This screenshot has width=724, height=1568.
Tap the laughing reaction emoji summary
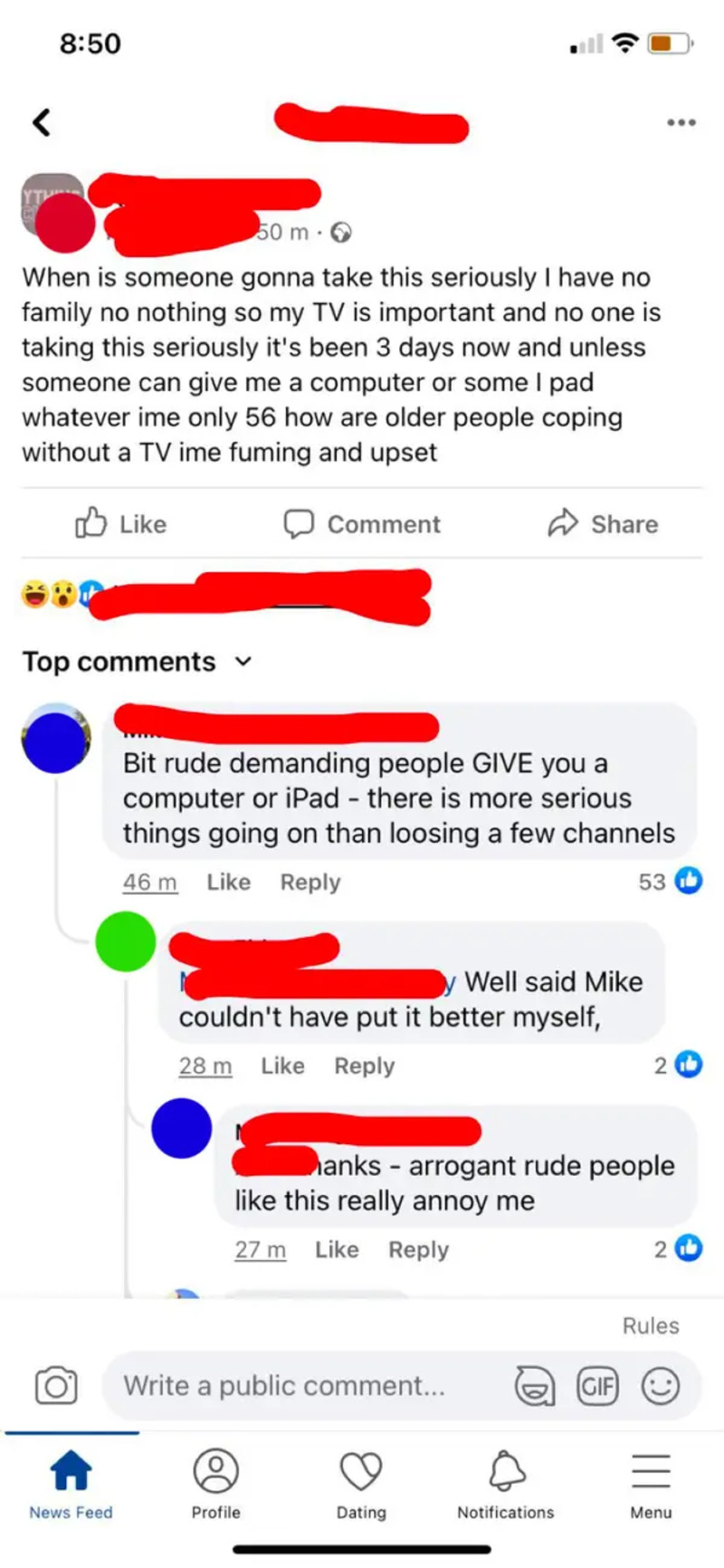point(34,594)
